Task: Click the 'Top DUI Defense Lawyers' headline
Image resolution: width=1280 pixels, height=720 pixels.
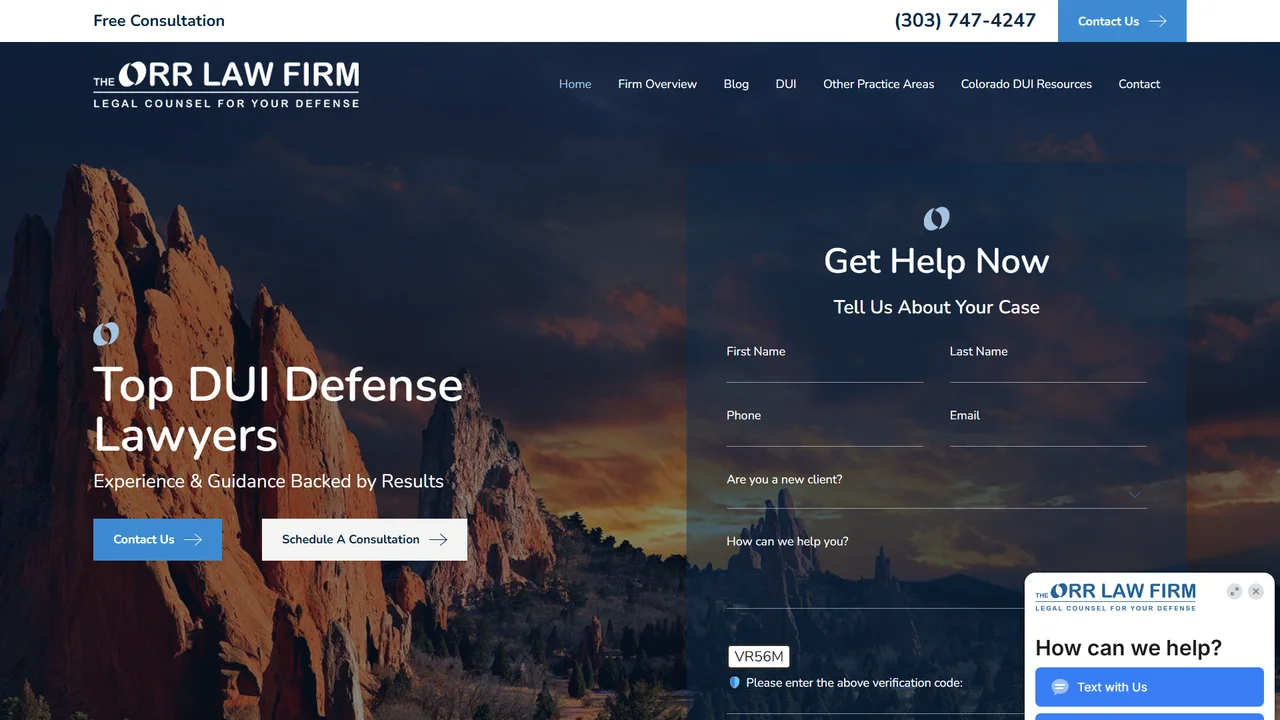Action: coord(278,410)
